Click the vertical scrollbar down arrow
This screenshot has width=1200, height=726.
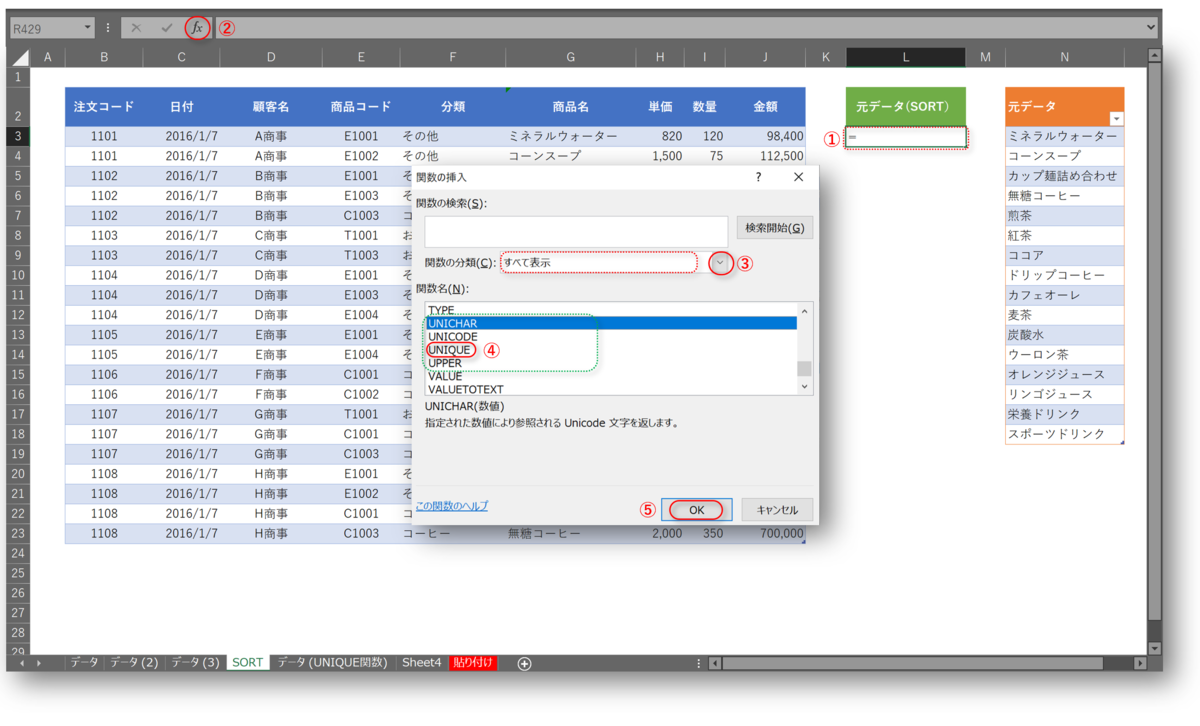[x=1155, y=648]
